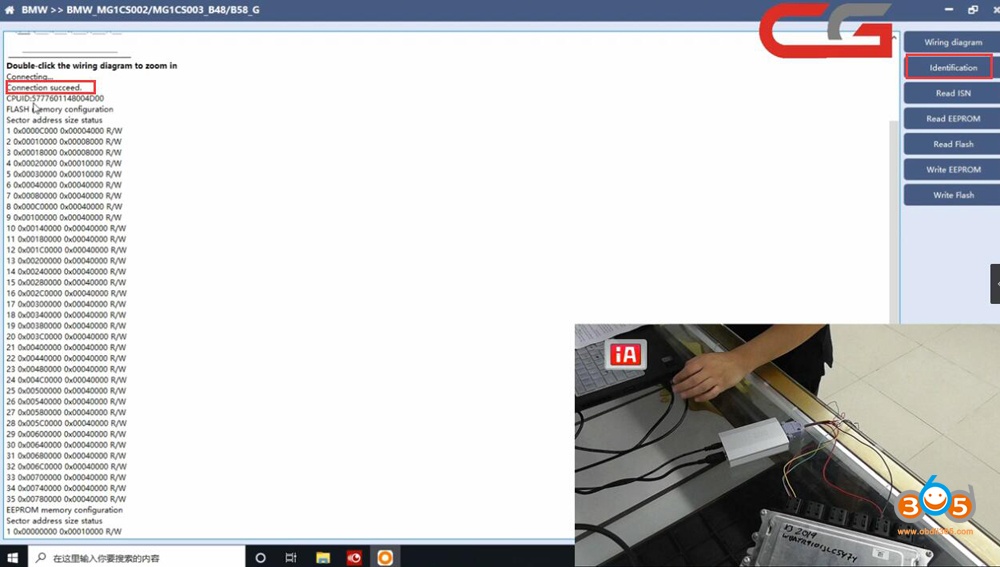Screen dimensions: 1000x567
Task: Click scrollbar up arrow of log panel
Action: pyautogui.click(x=893, y=38)
